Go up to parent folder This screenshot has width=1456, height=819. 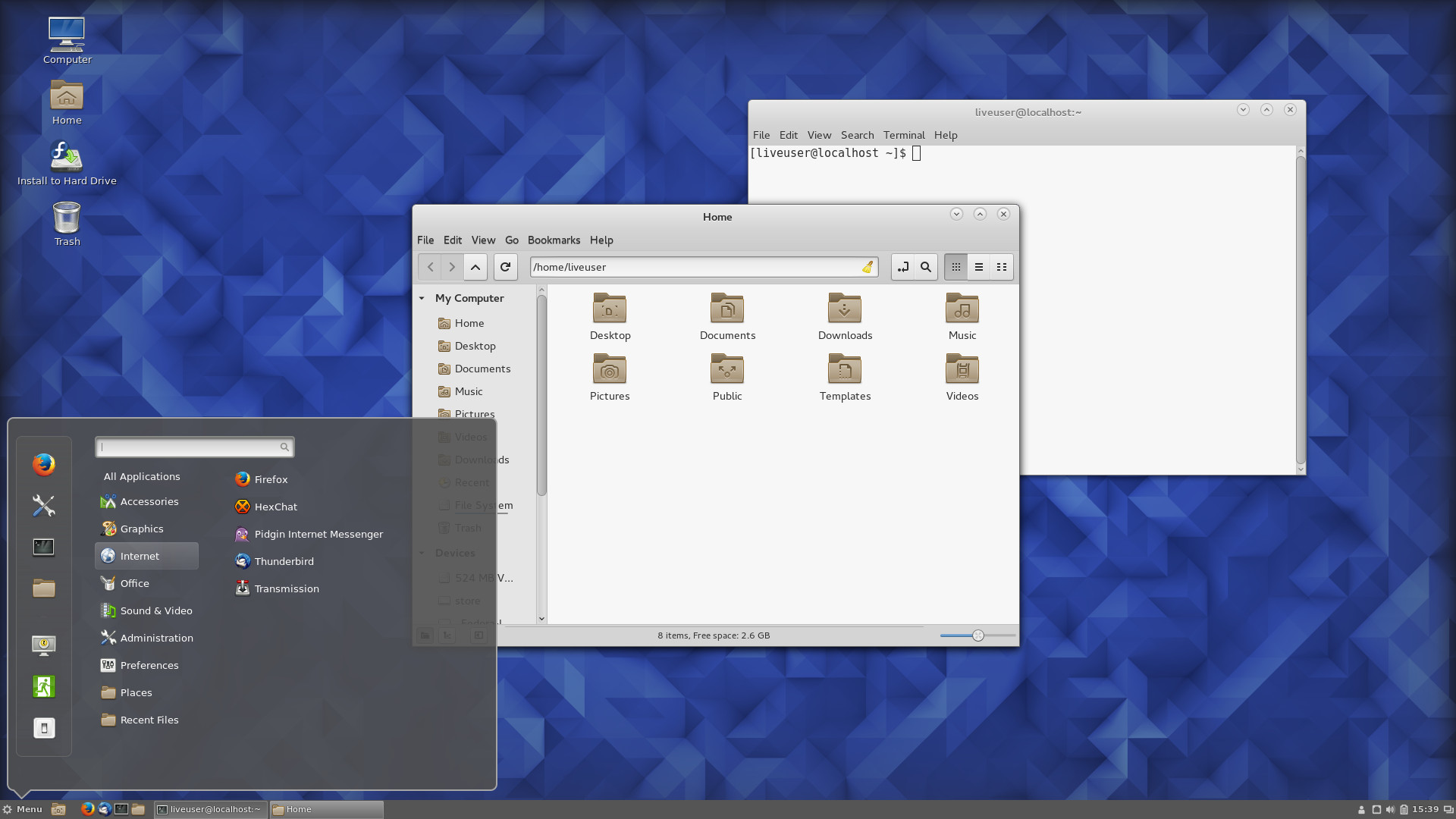pos(475,267)
